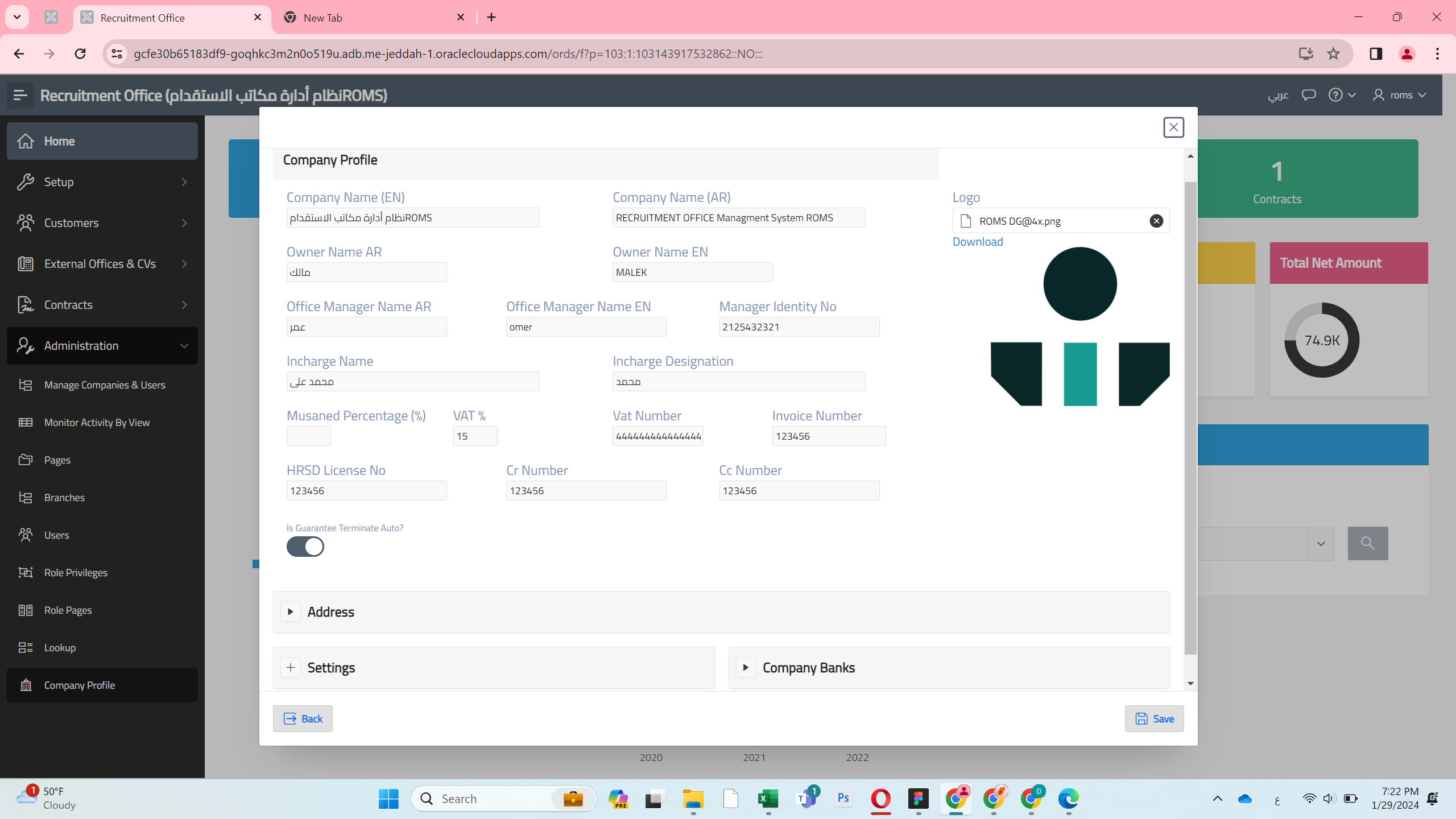Expand the Contracts menu chevron
1456x819 pixels.
[184, 305]
